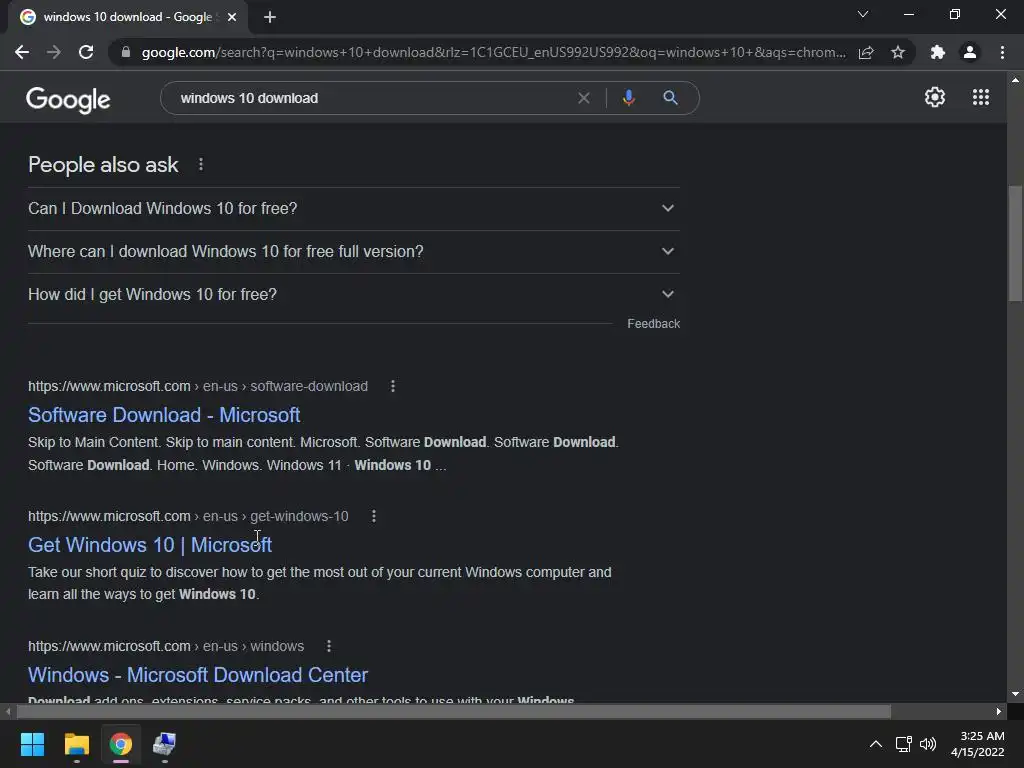
Task: Click the Google logo
Action: click(x=68, y=100)
